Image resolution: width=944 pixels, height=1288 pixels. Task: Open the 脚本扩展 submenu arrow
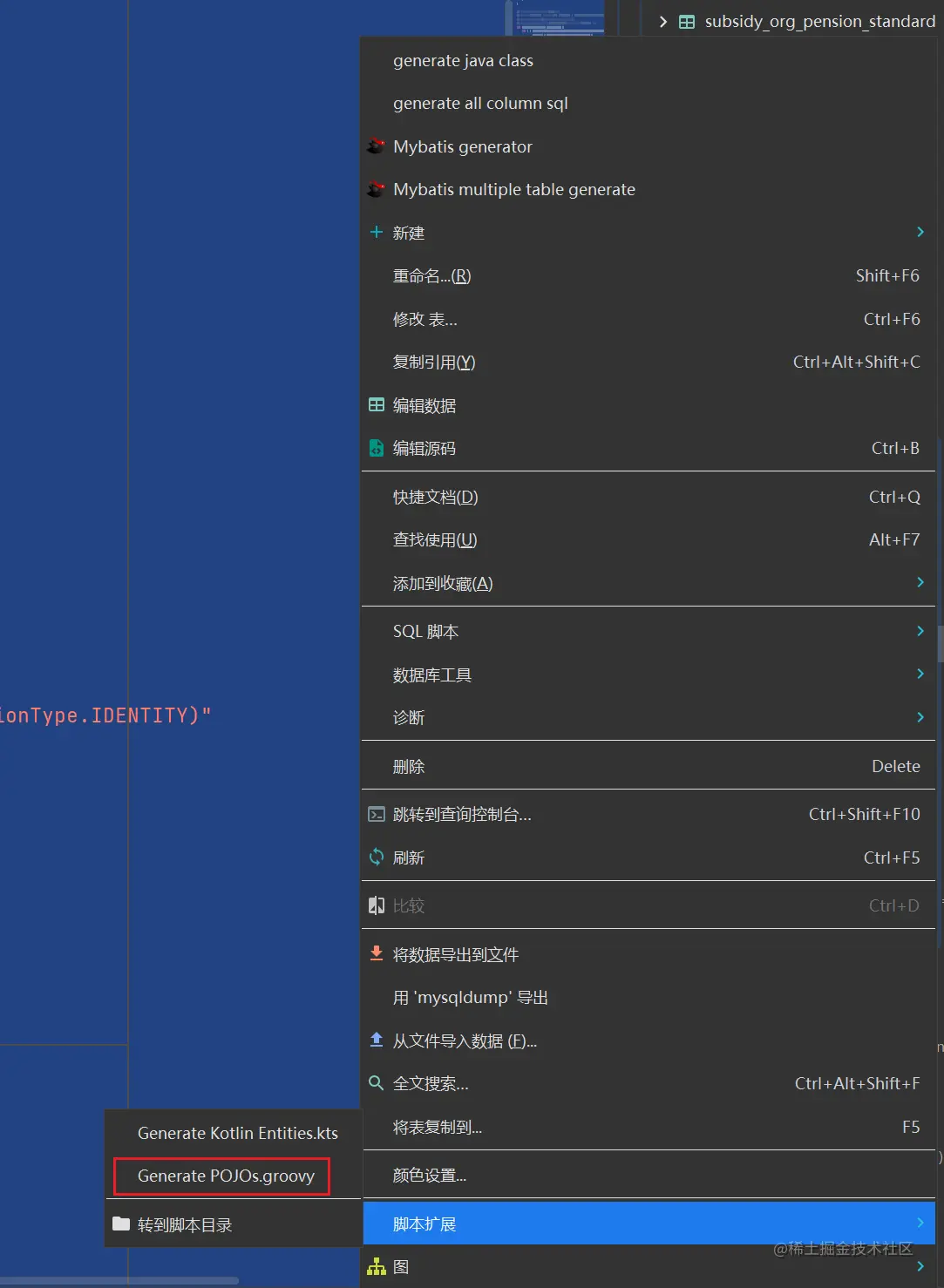920,1223
